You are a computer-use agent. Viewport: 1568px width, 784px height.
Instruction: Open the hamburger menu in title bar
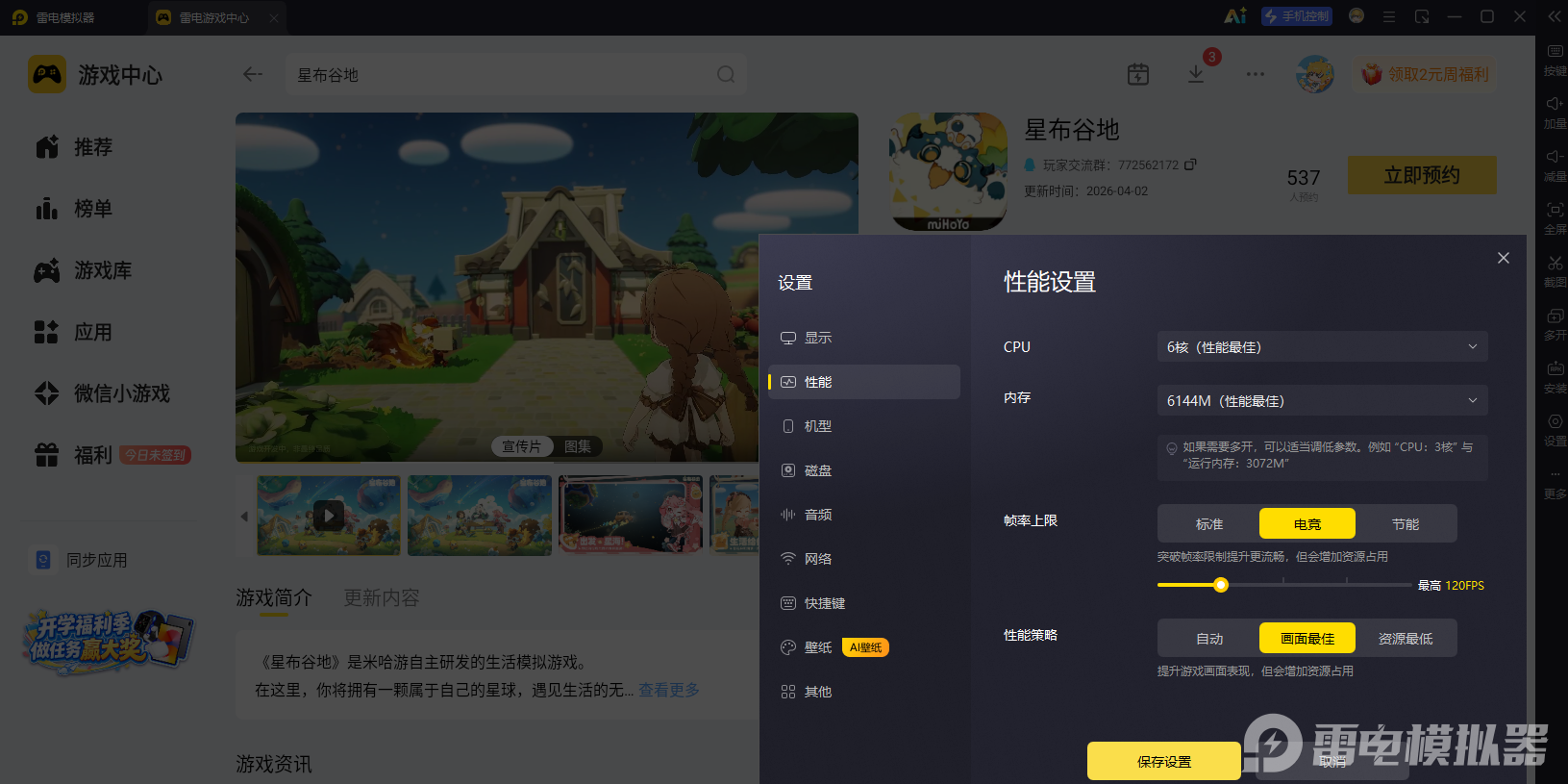coord(1389,16)
